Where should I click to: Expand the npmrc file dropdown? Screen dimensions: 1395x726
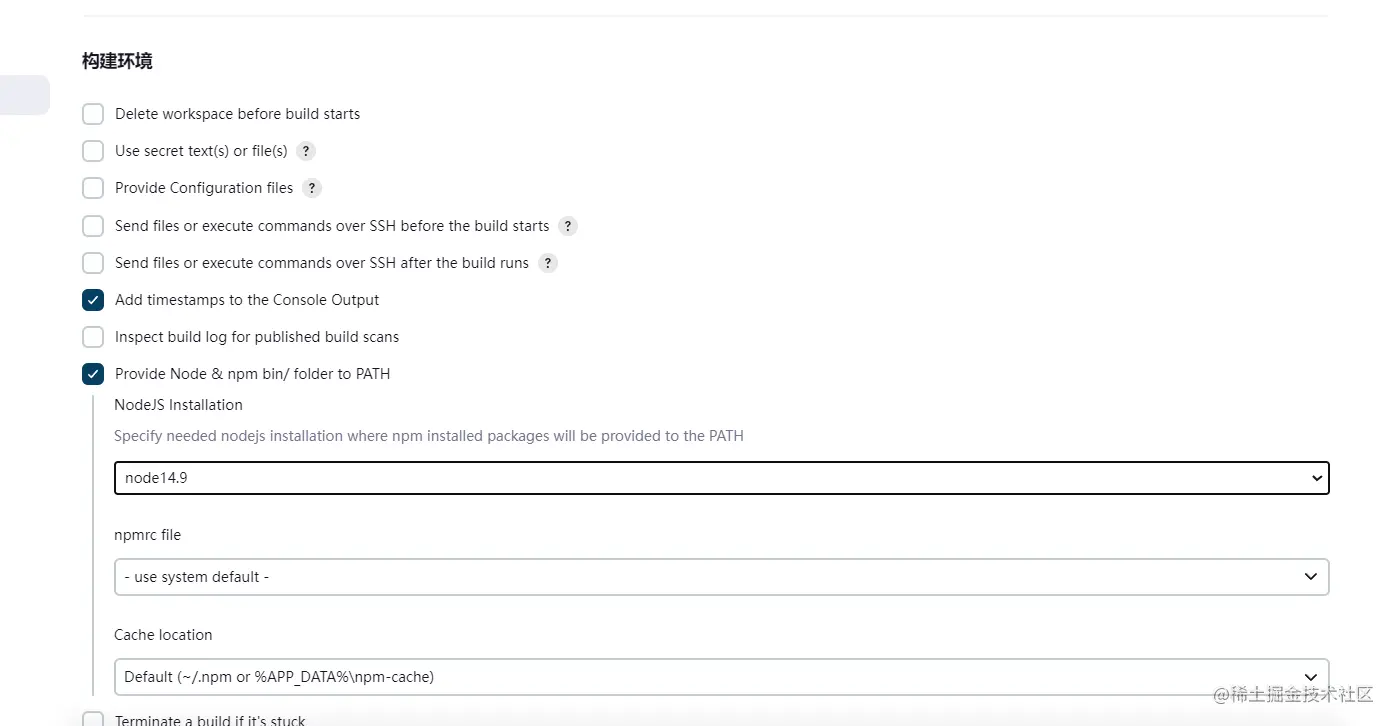pyautogui.click(x=722, y=577)
